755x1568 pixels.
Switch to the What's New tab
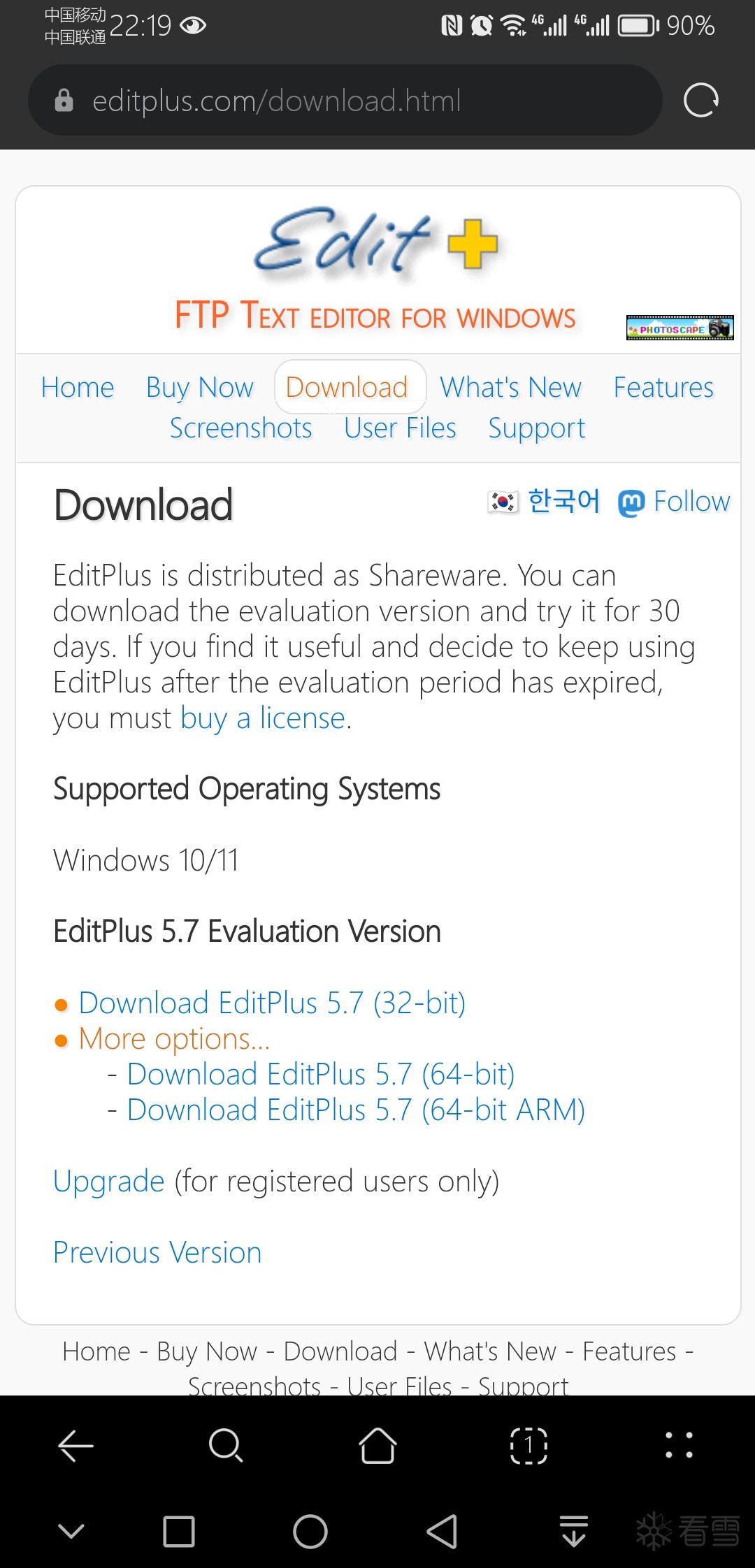click(x=510, y=387)
